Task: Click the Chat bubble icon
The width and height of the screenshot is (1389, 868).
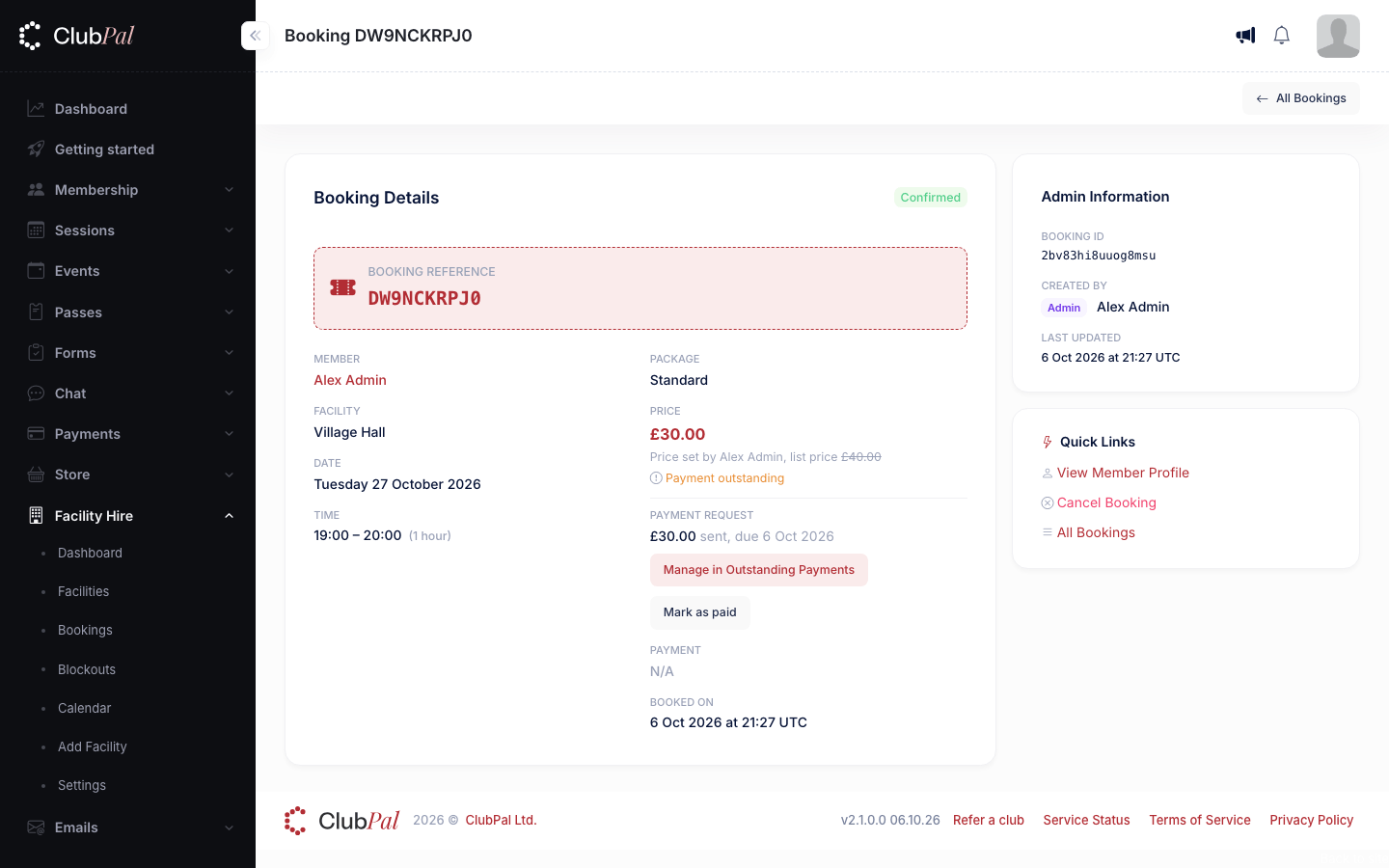Action: 36,393
